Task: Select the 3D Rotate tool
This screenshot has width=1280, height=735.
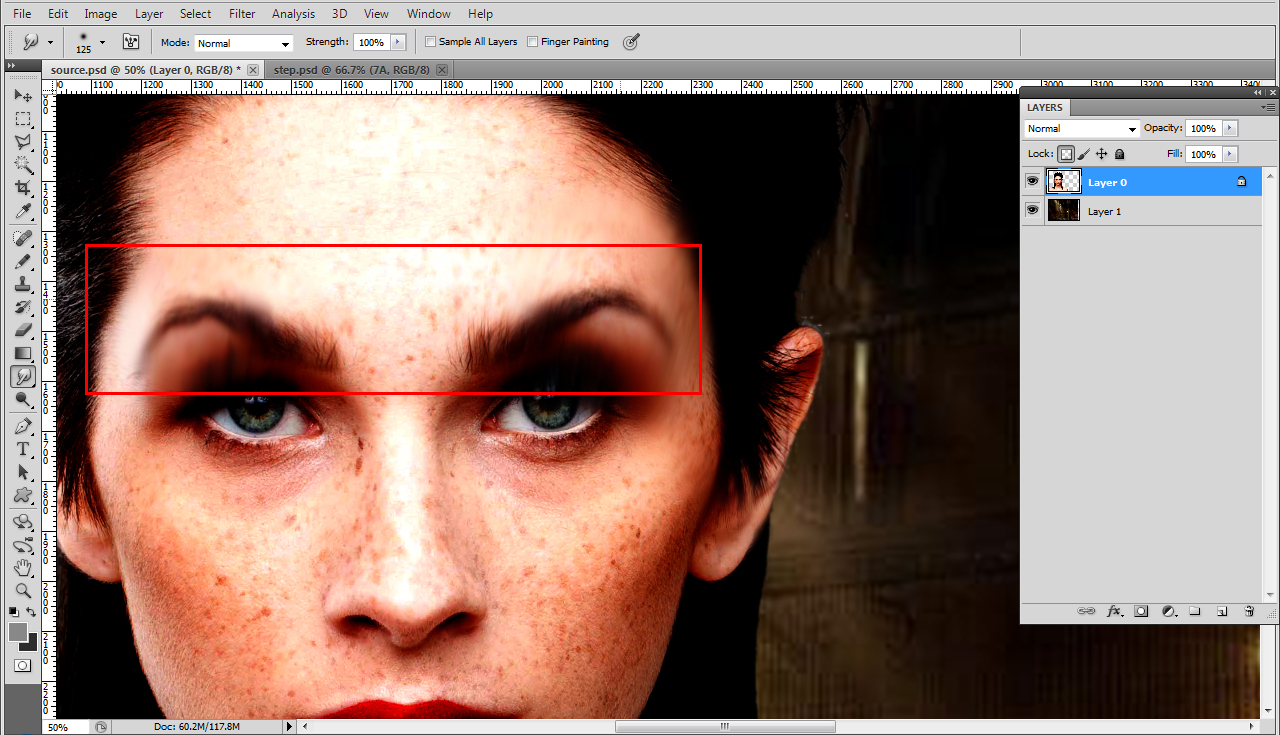Action: 22,523
